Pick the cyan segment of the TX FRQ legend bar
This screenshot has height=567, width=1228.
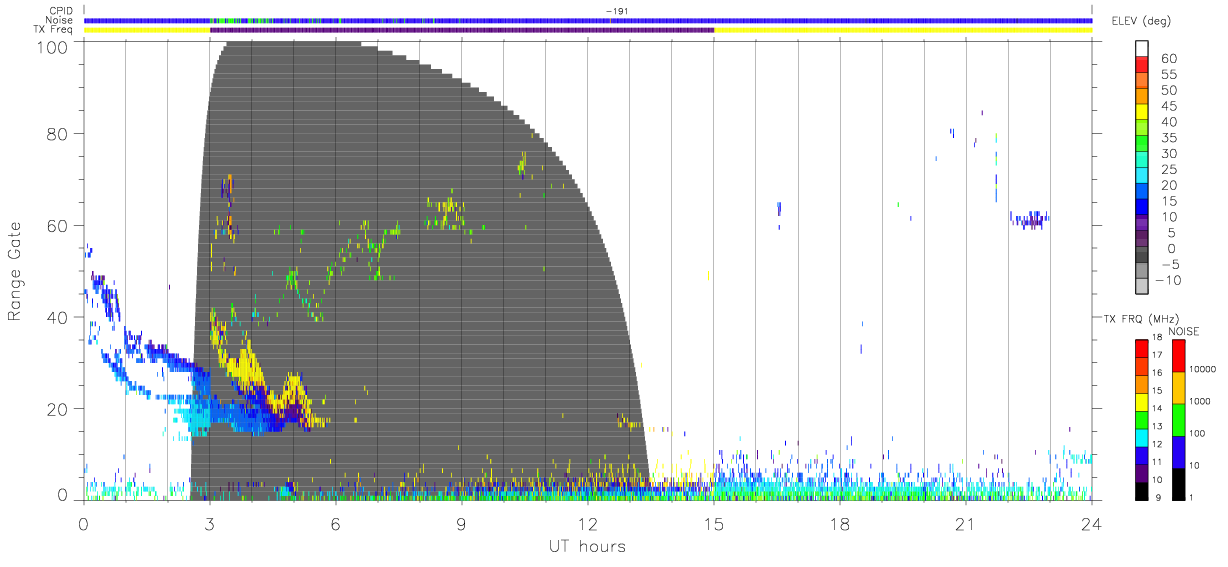coord(1142,436)
